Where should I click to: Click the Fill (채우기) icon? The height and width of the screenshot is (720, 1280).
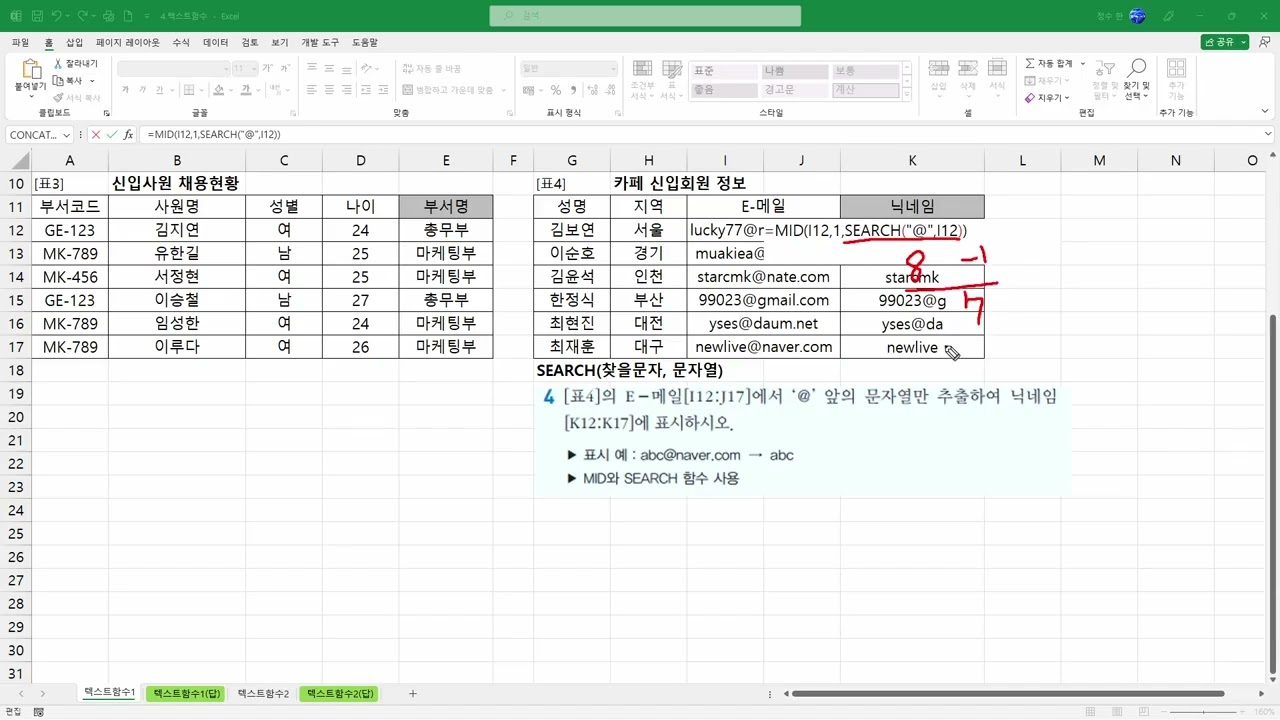[1030, 81]
